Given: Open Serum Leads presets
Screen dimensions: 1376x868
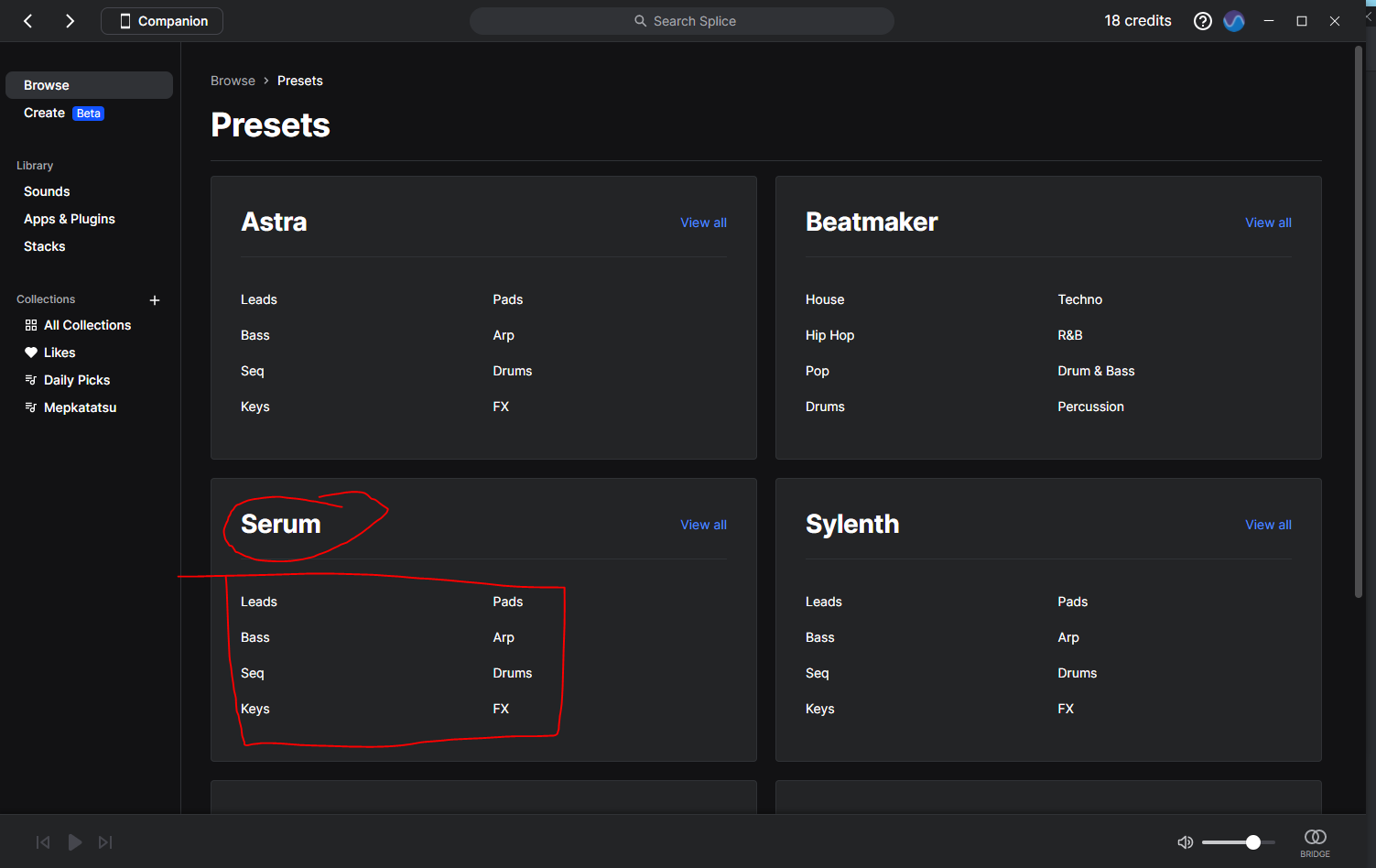Looking at the screenshot, I should (259, 602).
